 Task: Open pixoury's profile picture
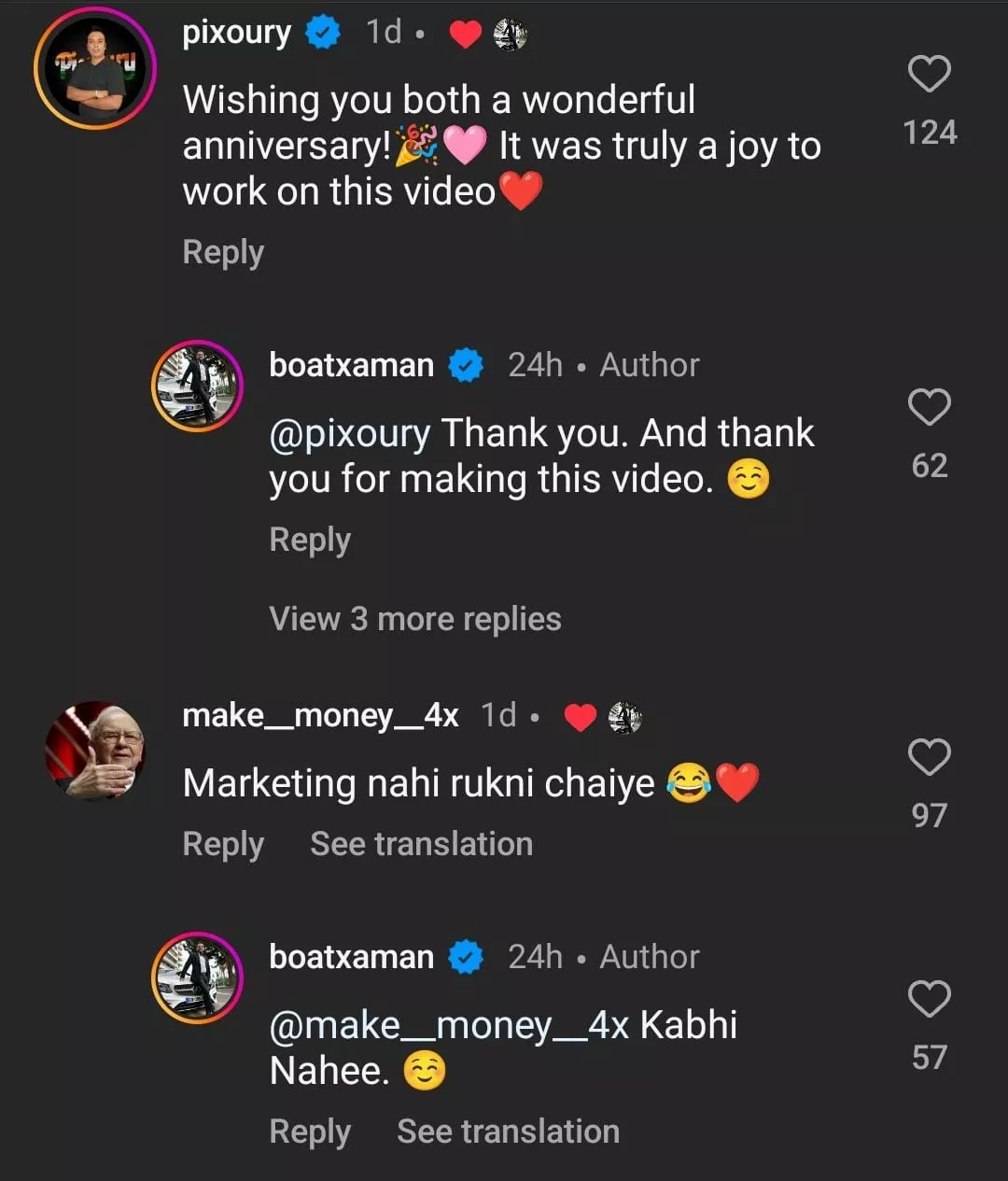coord(94,68)
